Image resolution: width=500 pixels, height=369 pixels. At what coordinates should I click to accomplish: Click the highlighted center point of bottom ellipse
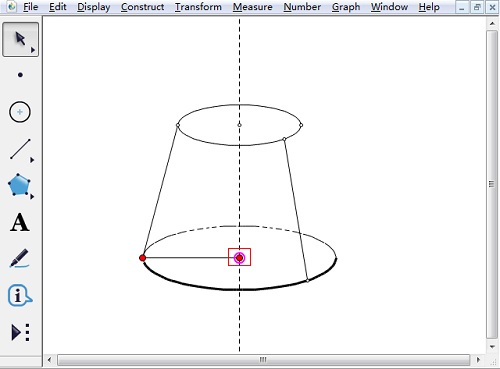tap(239, 257)
